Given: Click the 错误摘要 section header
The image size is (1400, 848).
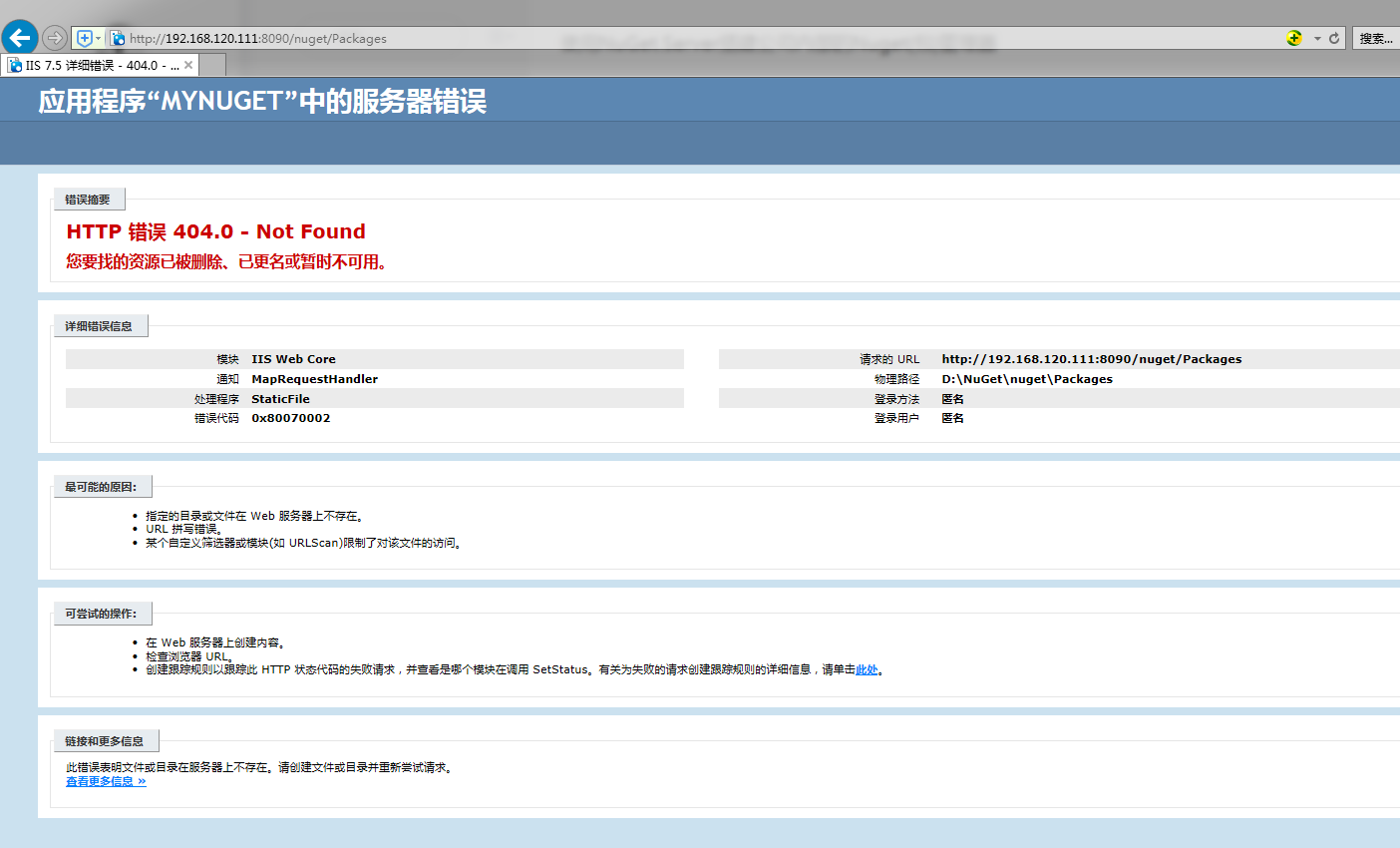Looking at the screenshot, I should (x=89, y=200).
